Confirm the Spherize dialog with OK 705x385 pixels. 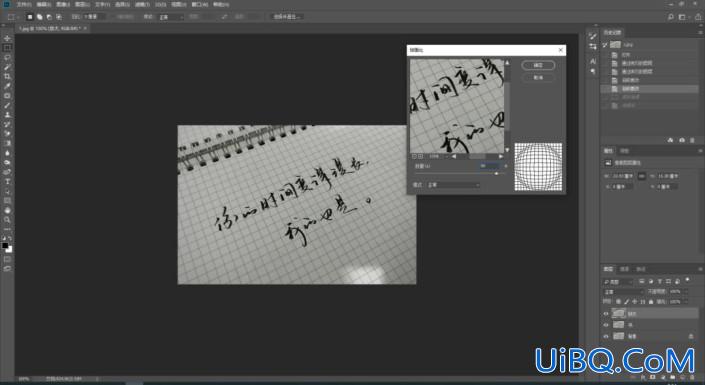[538, 65]
